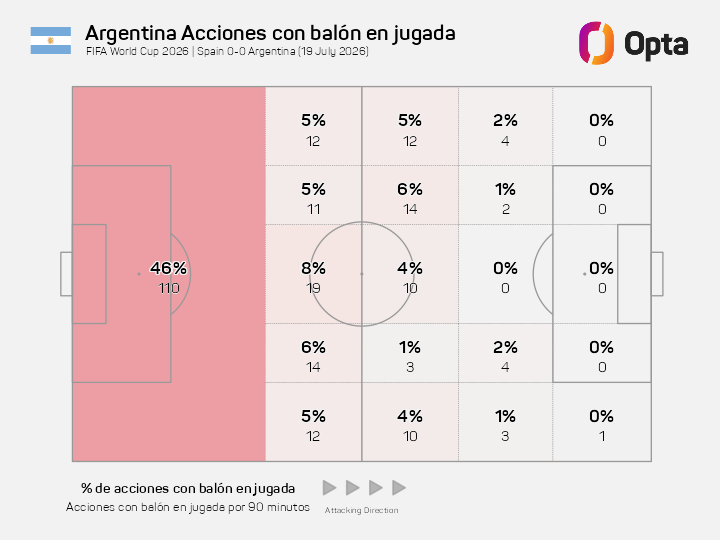Click the Argentina flag icon

click(x=51, y=40)
